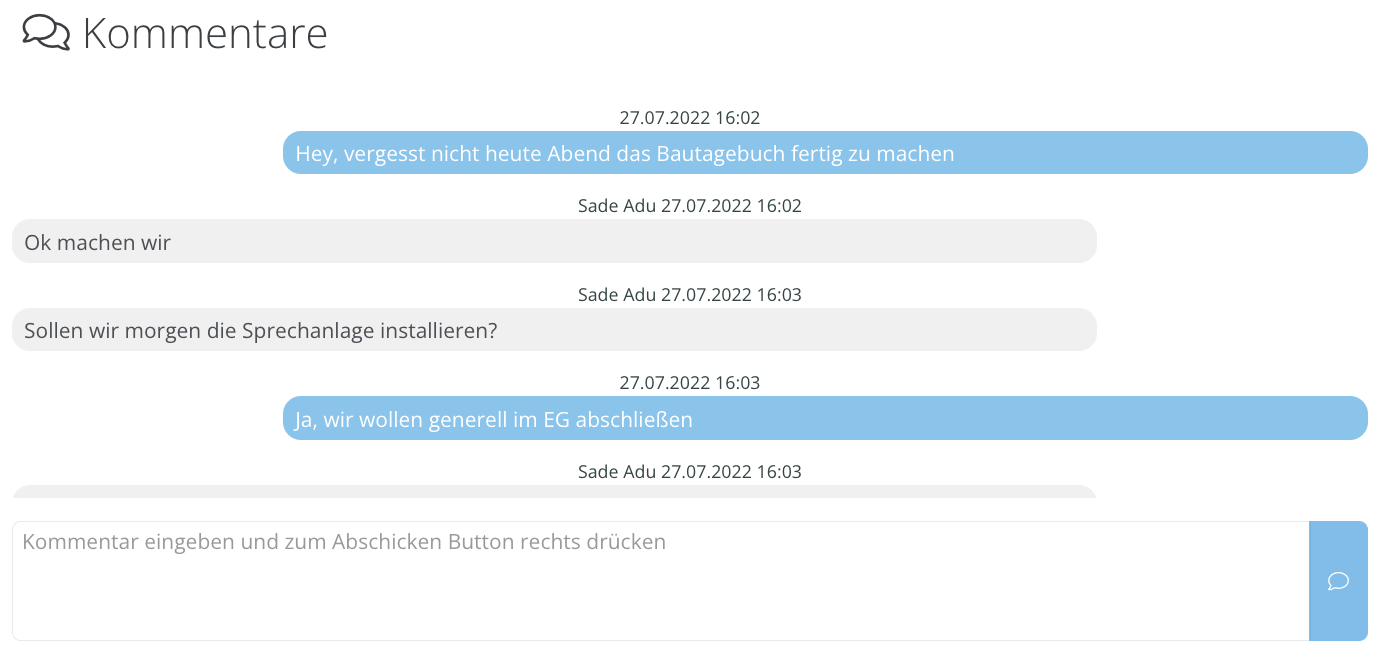1378x666 pixels.
Task: Click the blue send button panel
Action: (1338, 581)
